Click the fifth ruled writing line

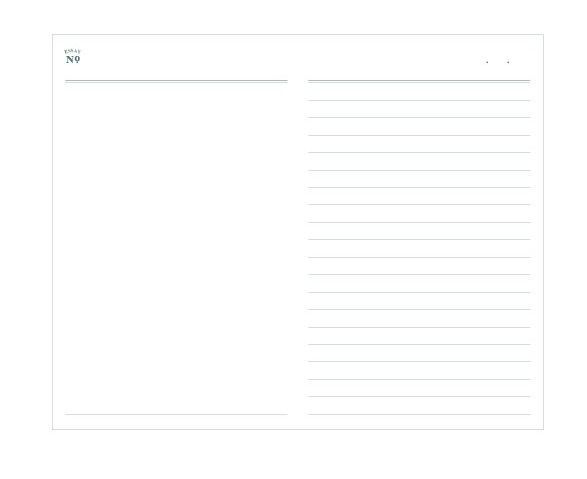tap(419, 170)
